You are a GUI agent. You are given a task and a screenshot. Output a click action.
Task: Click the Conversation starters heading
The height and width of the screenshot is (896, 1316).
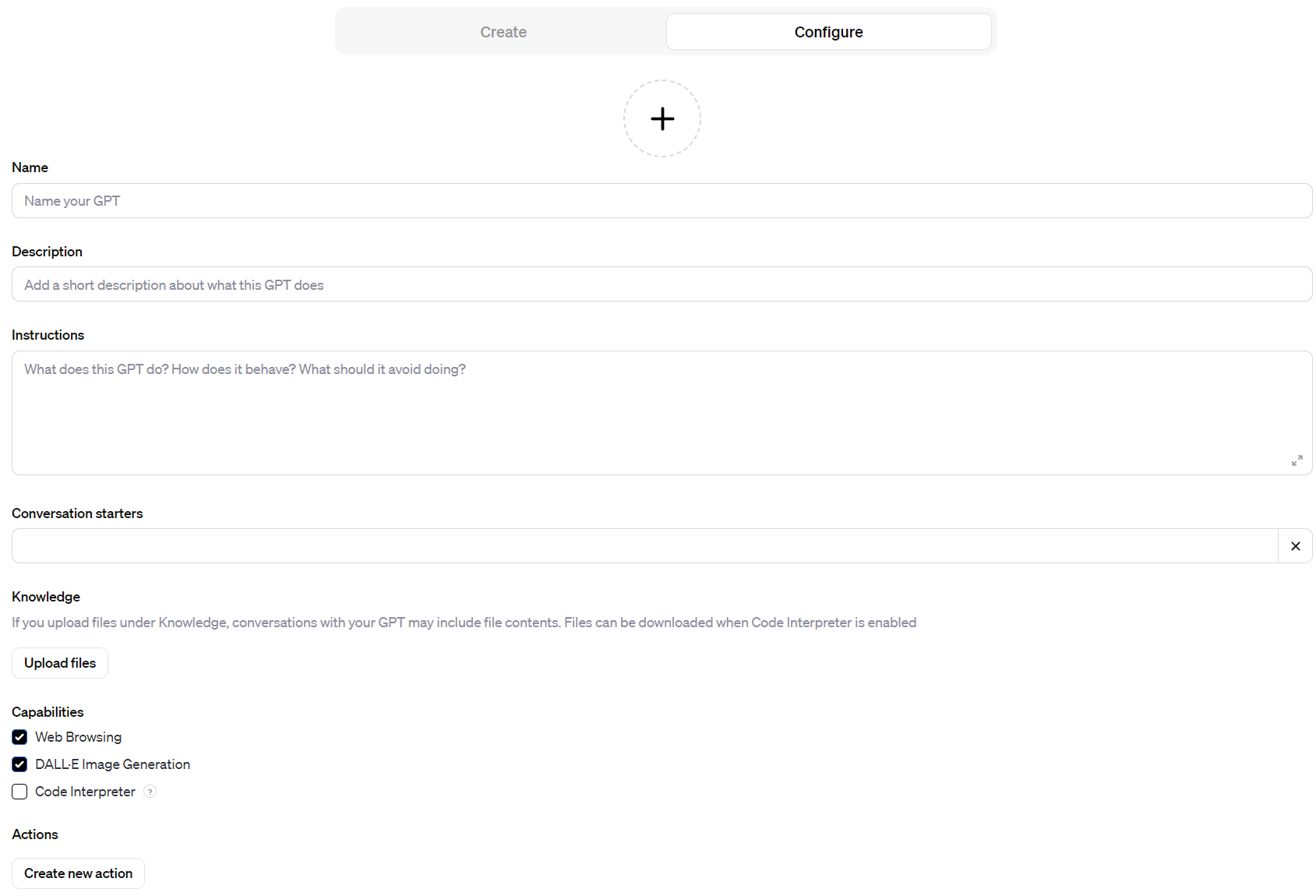coord(77,513)
